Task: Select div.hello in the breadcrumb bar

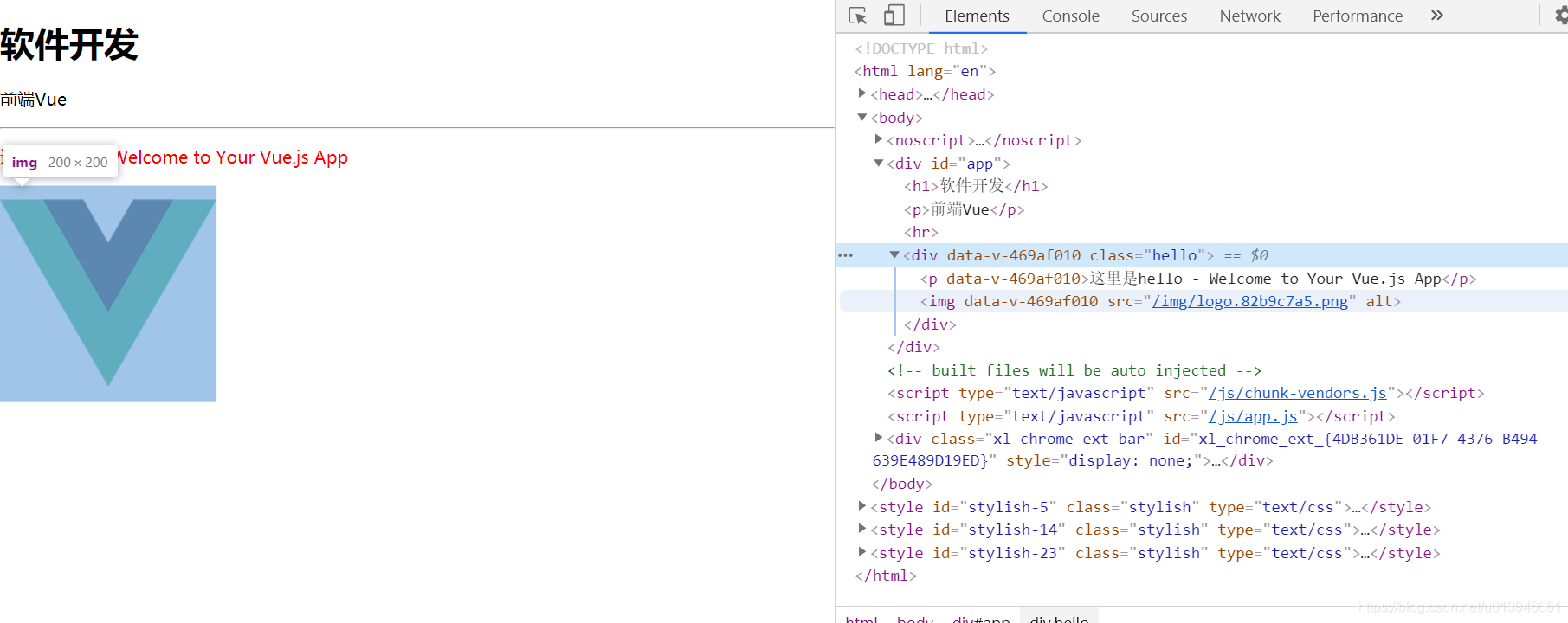Action: (1059, 618)
